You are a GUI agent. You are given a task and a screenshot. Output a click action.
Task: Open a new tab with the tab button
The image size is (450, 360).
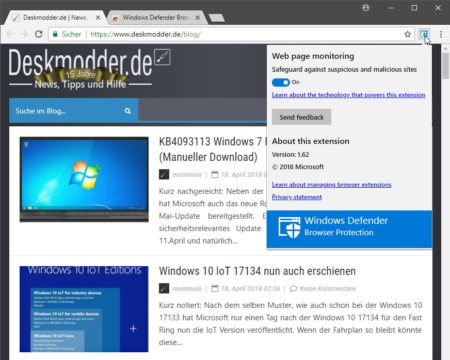tap(217, 18)
